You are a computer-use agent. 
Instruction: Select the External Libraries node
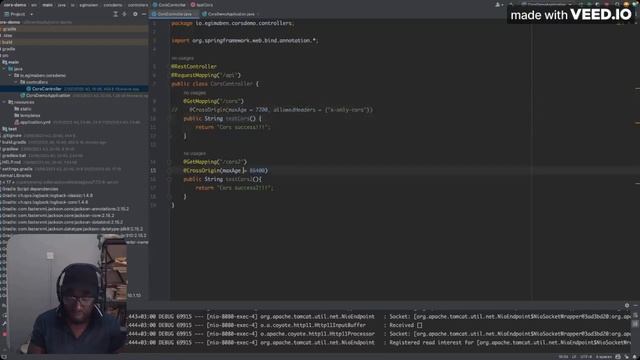pos(16,176)
